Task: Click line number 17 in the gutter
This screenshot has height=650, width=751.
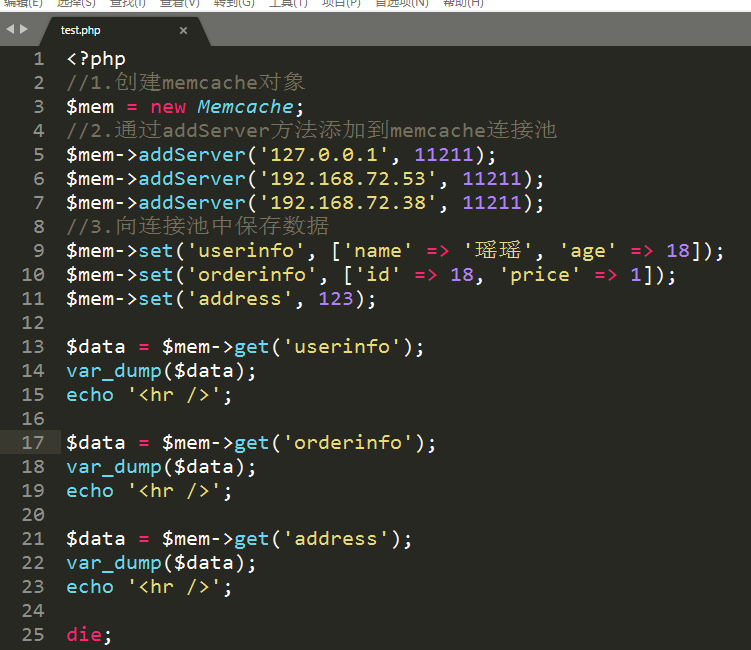Action: click(32, 443)
